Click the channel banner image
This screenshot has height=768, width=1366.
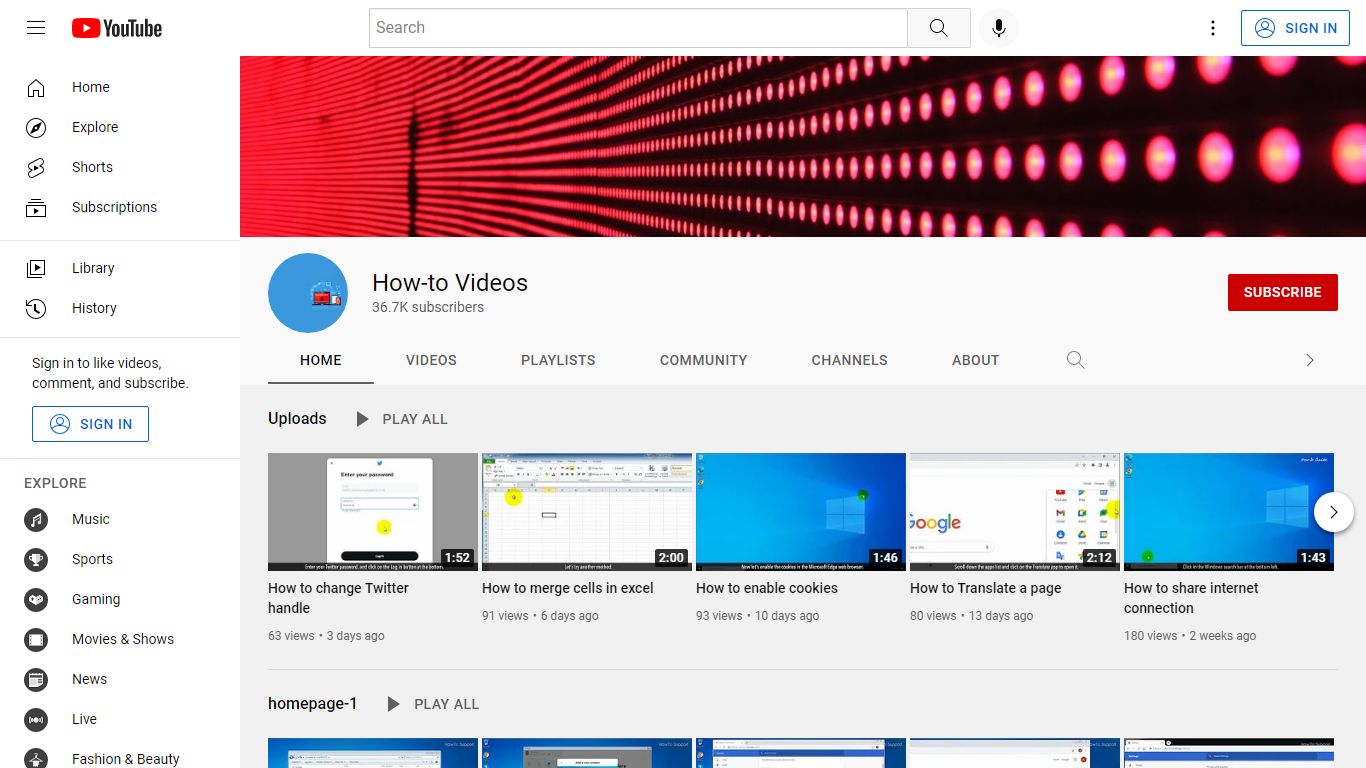tap(803, 146)
